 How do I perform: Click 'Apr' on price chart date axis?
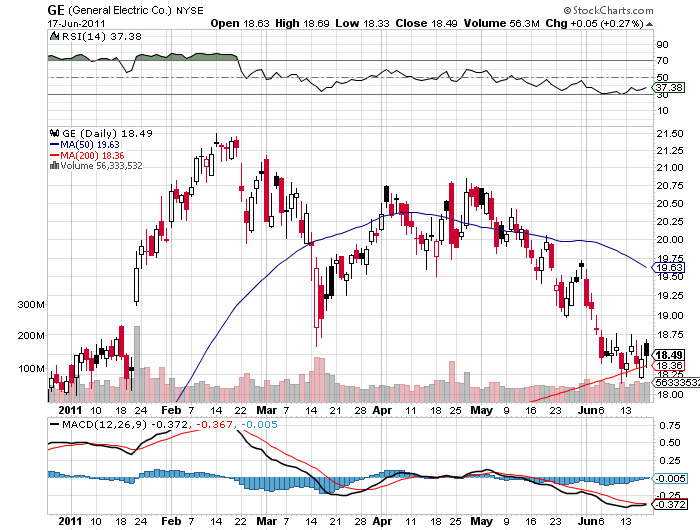point(382,410)
